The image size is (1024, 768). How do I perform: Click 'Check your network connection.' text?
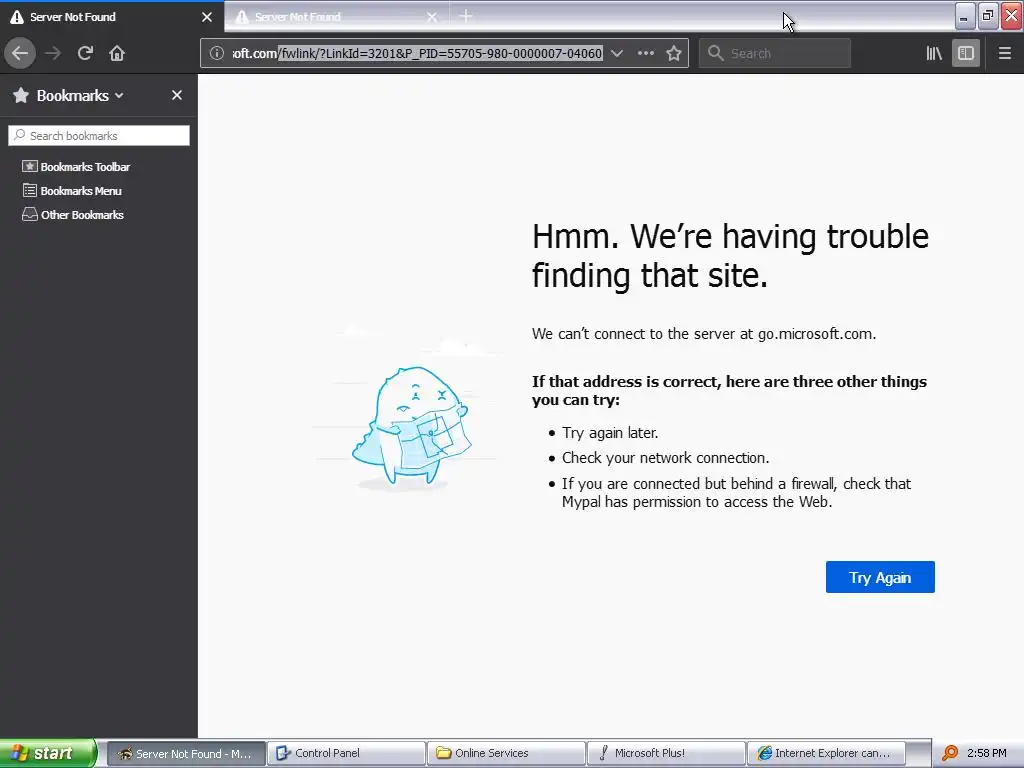point(665,458)
